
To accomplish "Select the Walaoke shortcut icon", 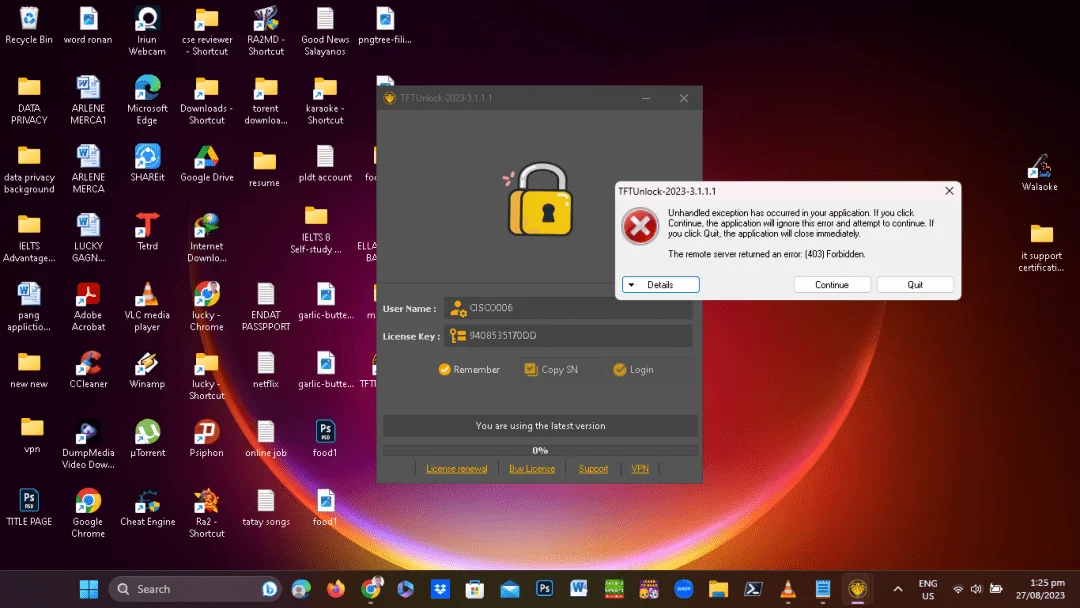I will coord(1039,172).
